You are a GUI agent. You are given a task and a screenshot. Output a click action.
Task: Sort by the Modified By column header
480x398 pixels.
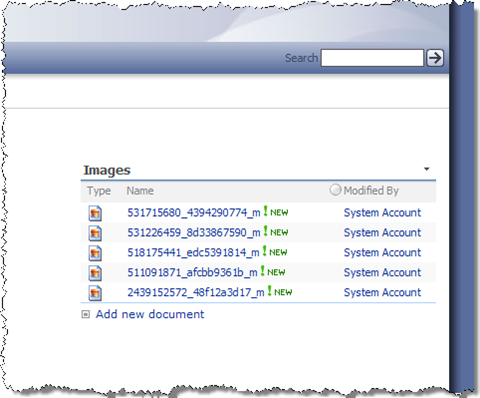(371, 191)
